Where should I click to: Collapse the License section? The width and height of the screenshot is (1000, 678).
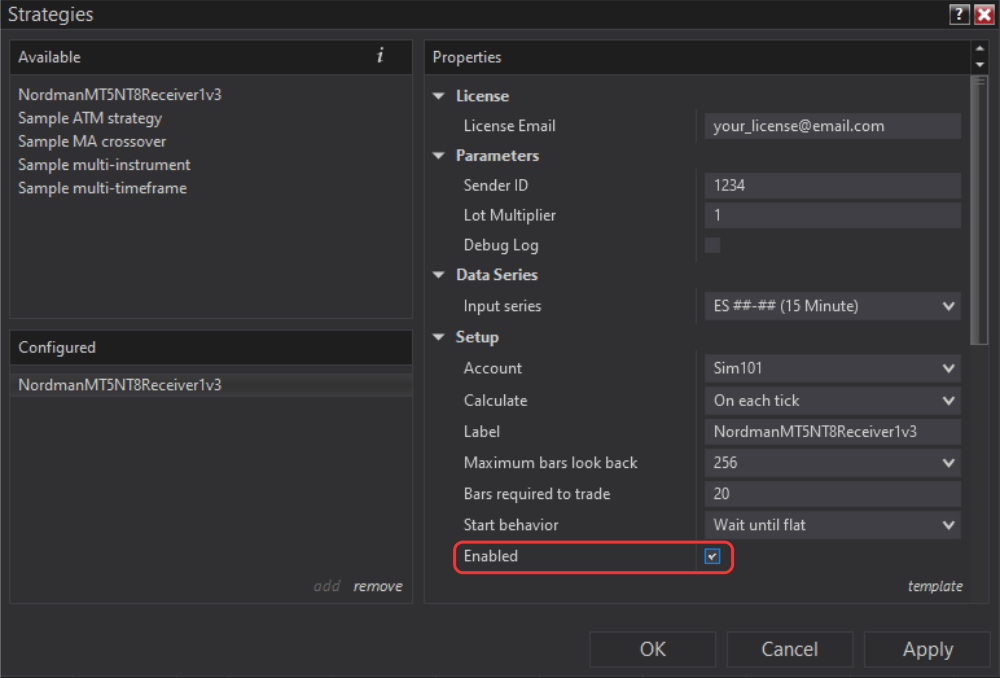[x=438, y=96]
